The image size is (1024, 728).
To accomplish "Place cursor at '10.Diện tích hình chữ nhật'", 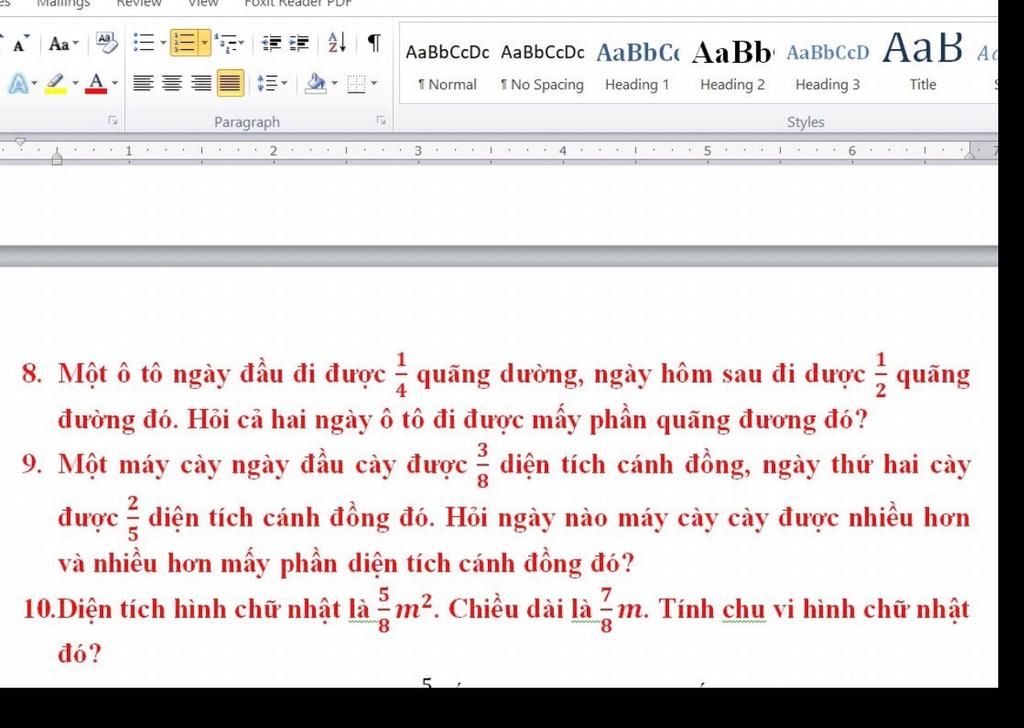I will (x=183, y=609).
